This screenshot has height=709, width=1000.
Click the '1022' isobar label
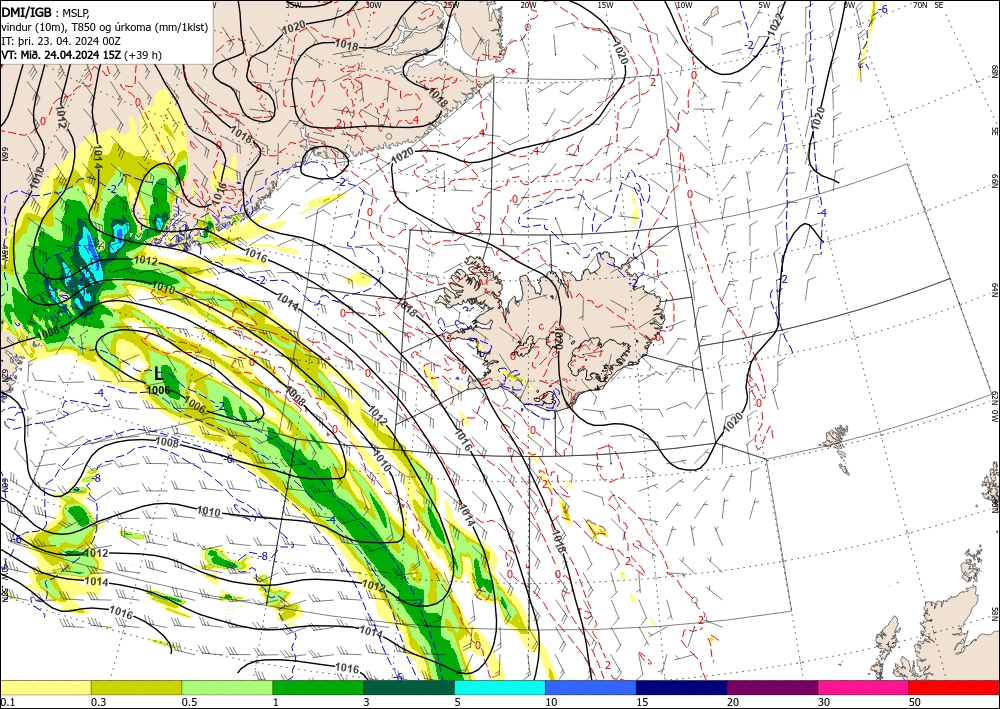coord(776,22)
